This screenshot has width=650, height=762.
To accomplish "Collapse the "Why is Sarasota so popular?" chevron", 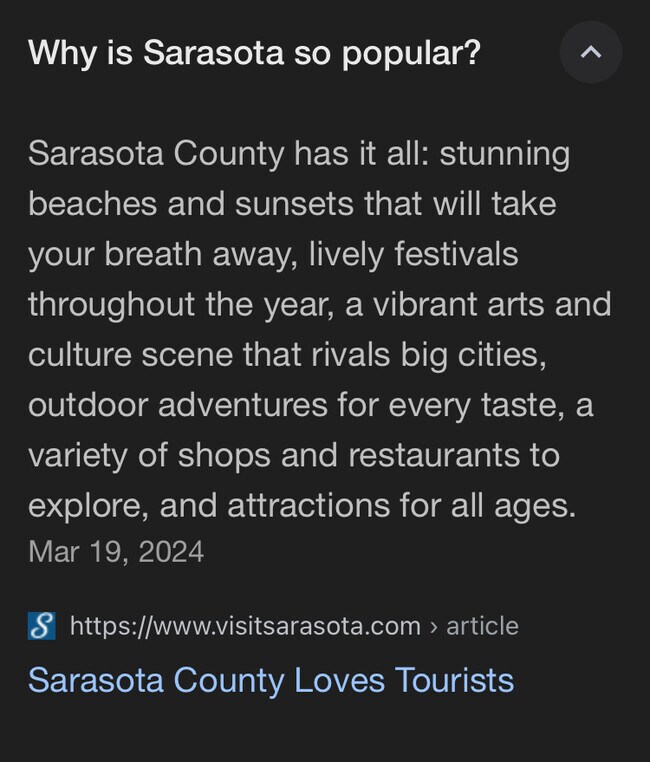I will point(591,52).
